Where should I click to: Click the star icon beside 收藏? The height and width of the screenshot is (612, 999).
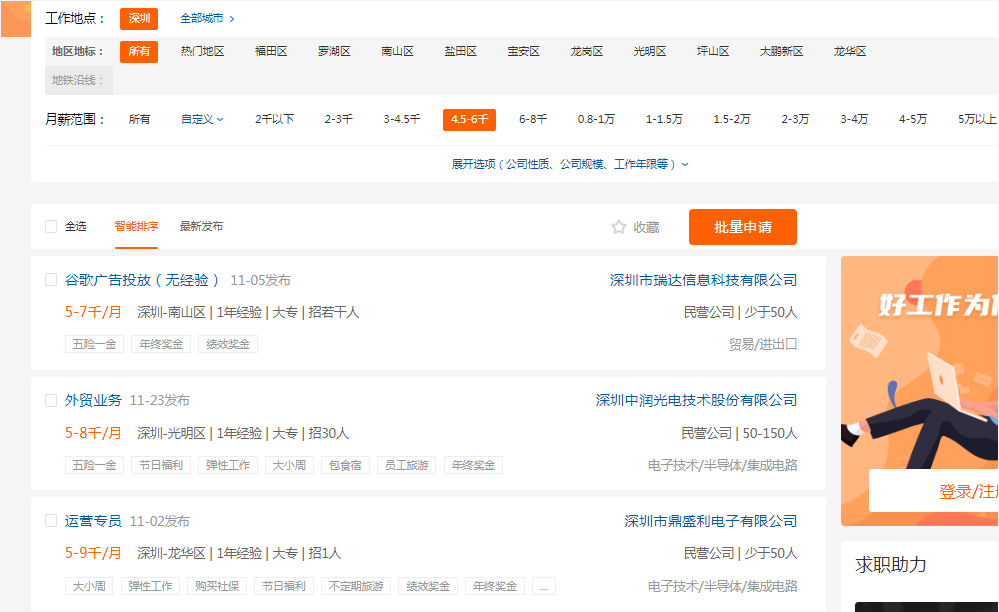(x=618, y=226)
